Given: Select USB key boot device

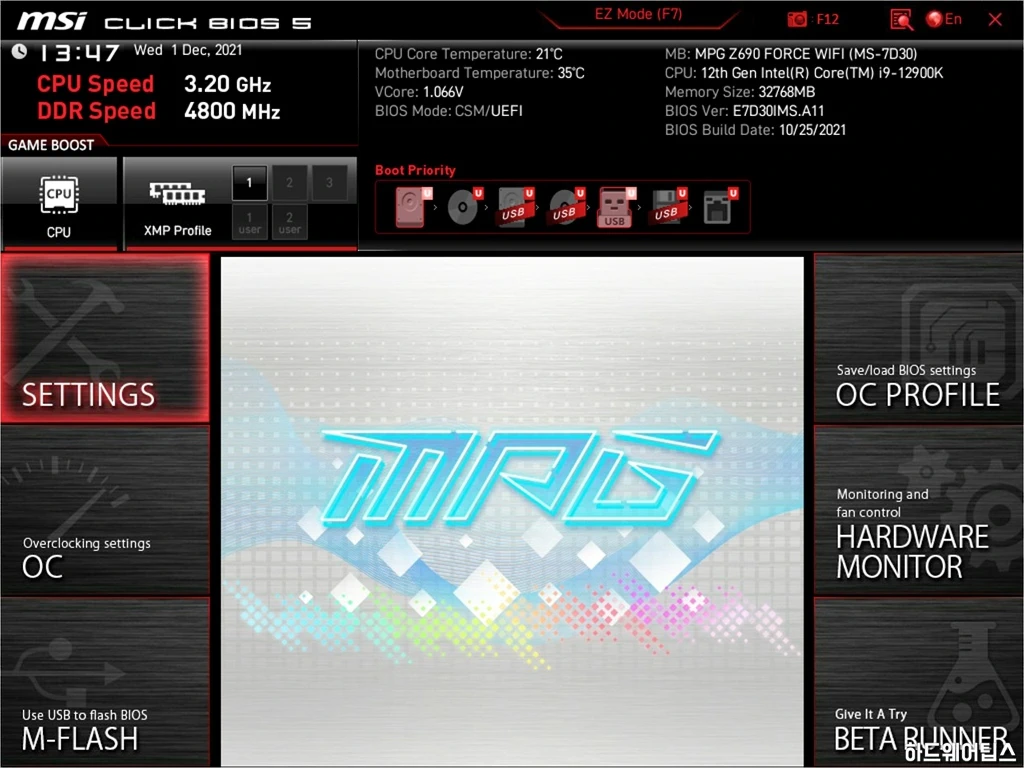Looking at the screenshot, I should (616, 207).
